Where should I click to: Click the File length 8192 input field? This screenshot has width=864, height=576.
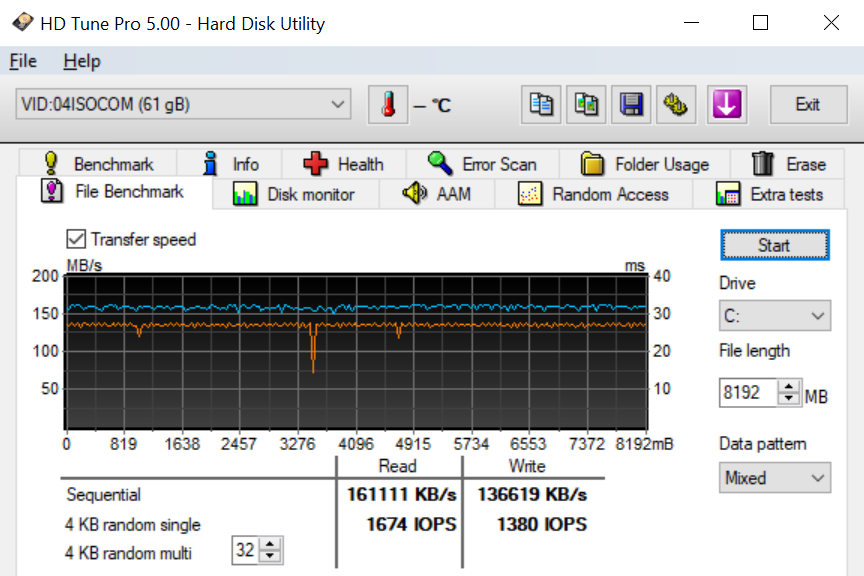tap(748, 392)
